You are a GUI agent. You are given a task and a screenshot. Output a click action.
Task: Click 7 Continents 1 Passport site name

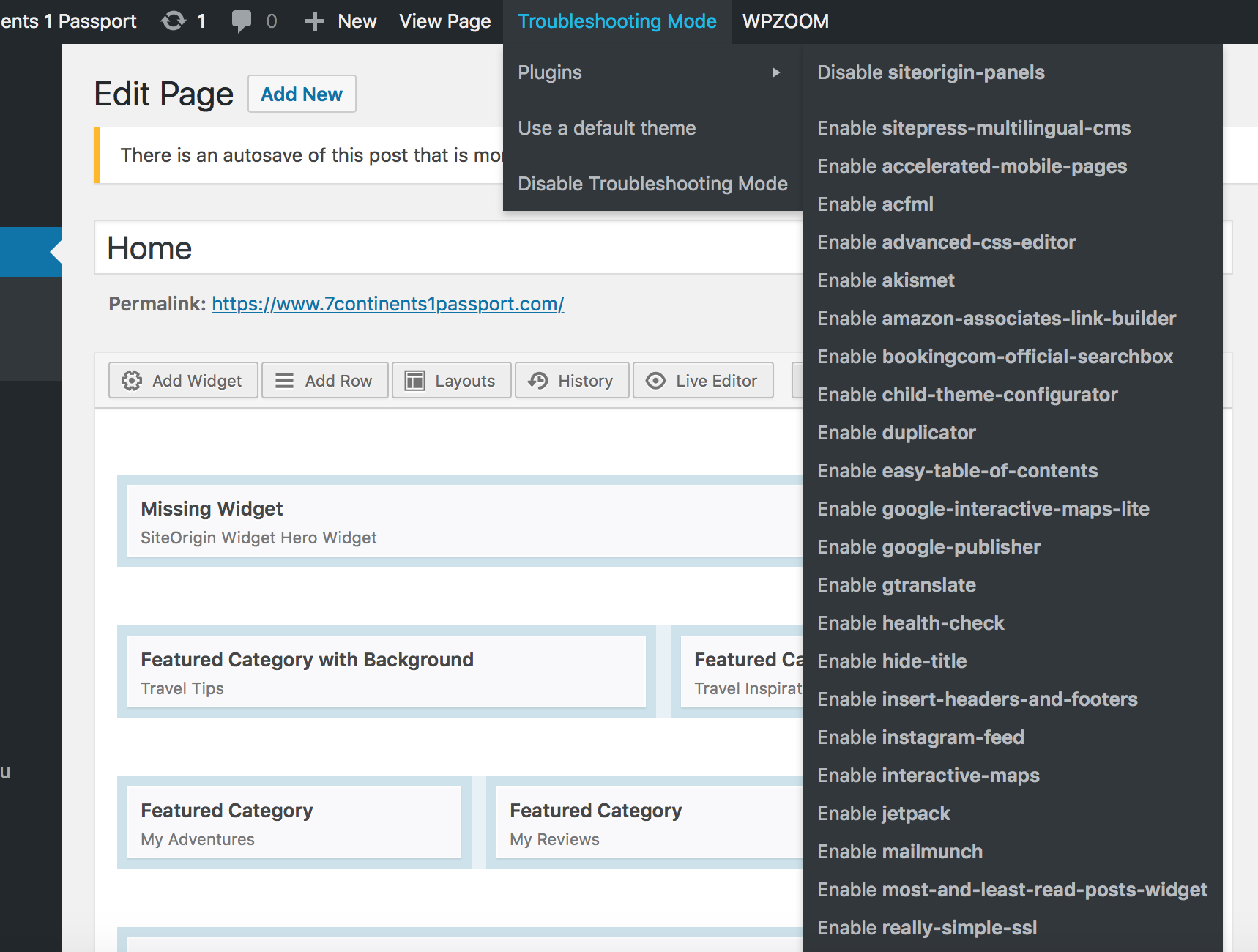tap(68, 21)
